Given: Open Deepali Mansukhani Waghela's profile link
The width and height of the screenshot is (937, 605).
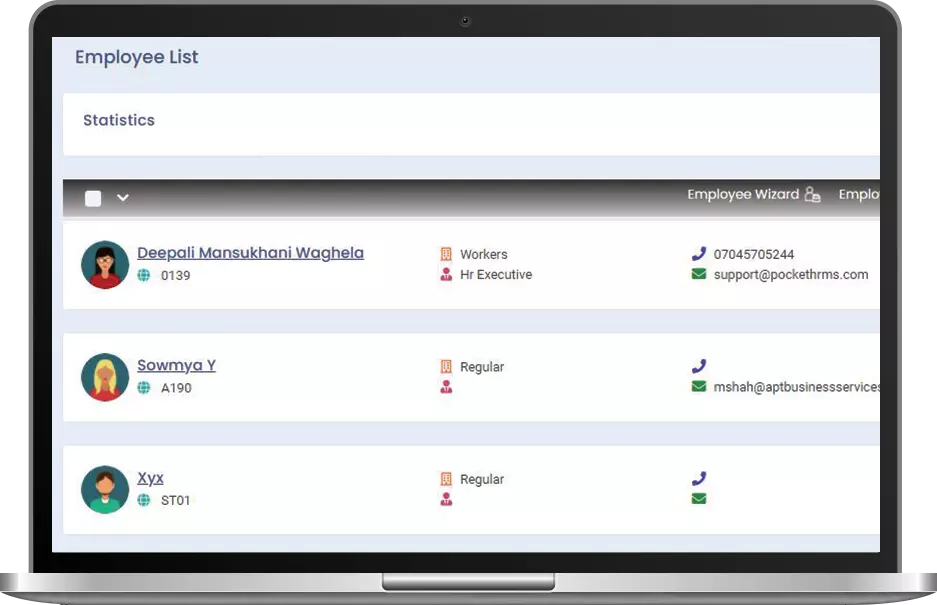Looking at the screenshot, I should tap(250, 253).
